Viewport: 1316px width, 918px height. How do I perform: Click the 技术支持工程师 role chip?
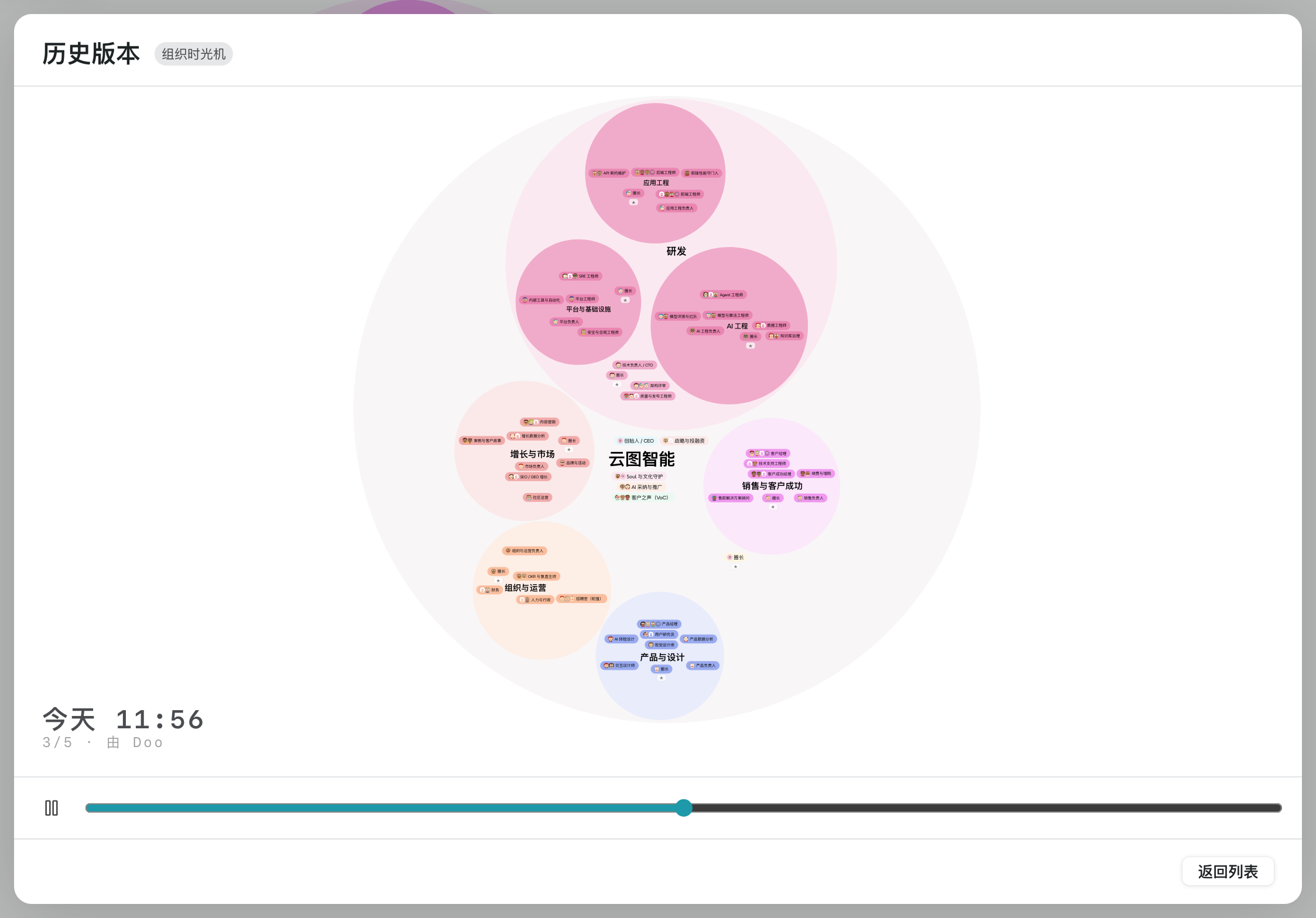coord(767,464)
